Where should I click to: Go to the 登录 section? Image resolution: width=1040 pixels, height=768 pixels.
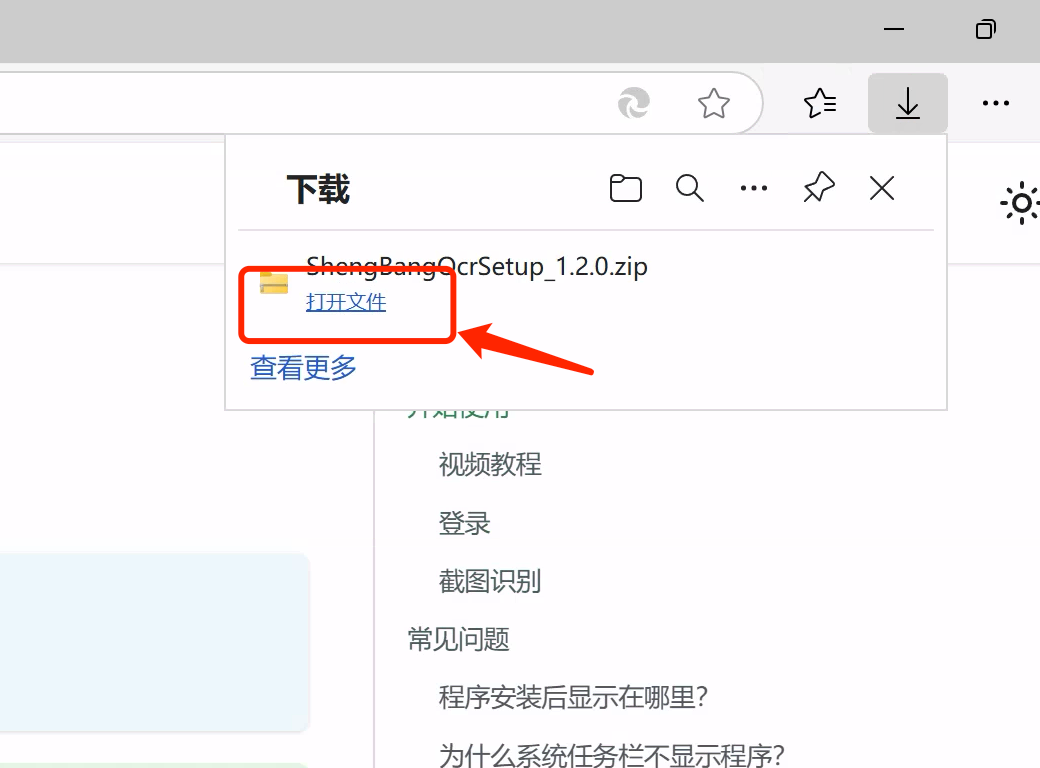[x=464, y=523]
